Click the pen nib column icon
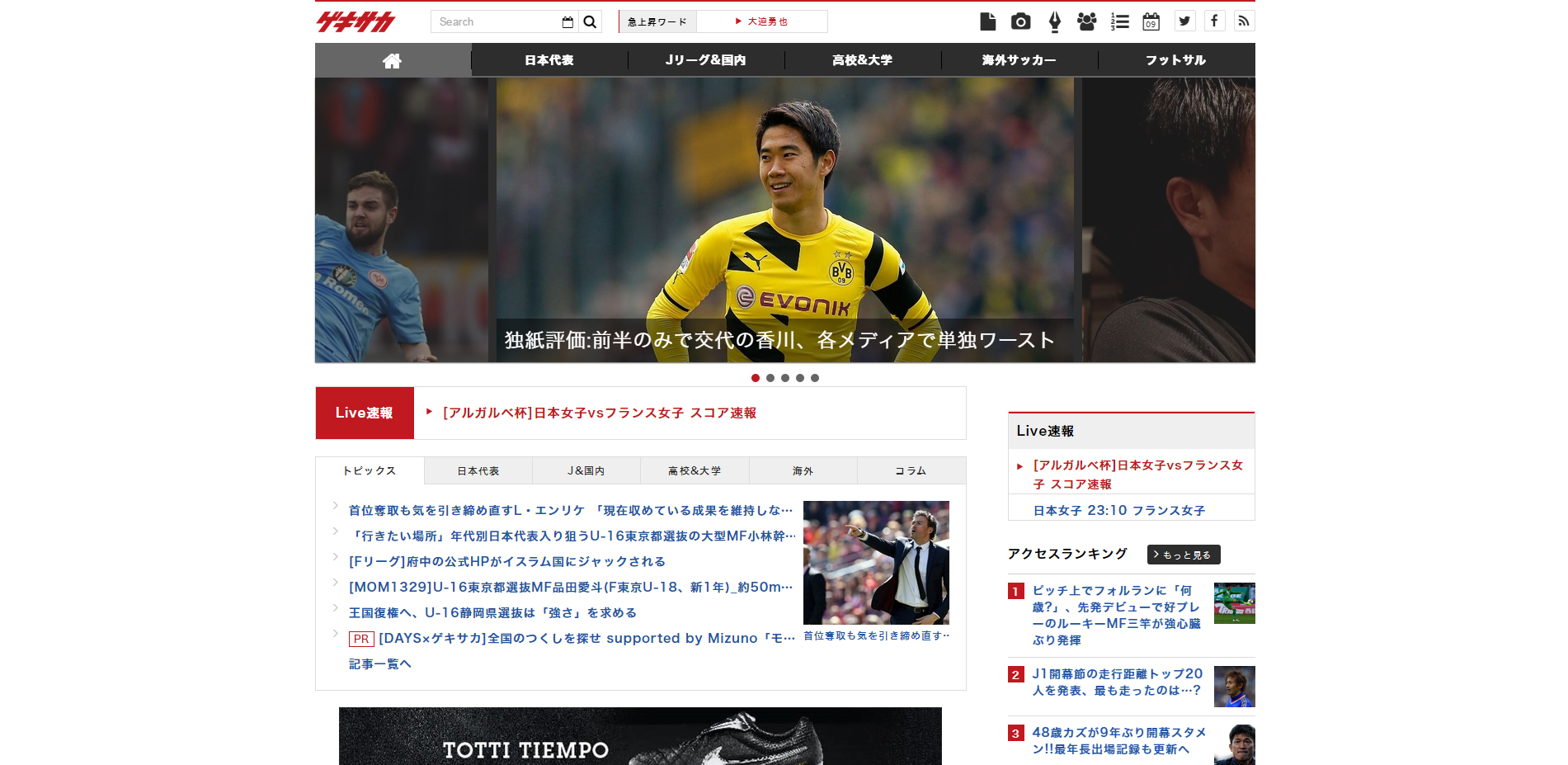Viewport: 1568px width, 765px height. click(x=1054, y=21)
